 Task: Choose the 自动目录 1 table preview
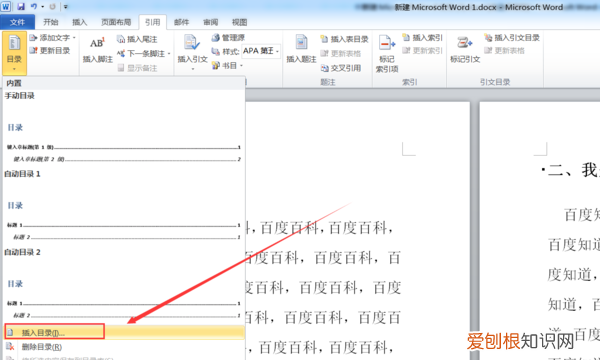(124, 207)
